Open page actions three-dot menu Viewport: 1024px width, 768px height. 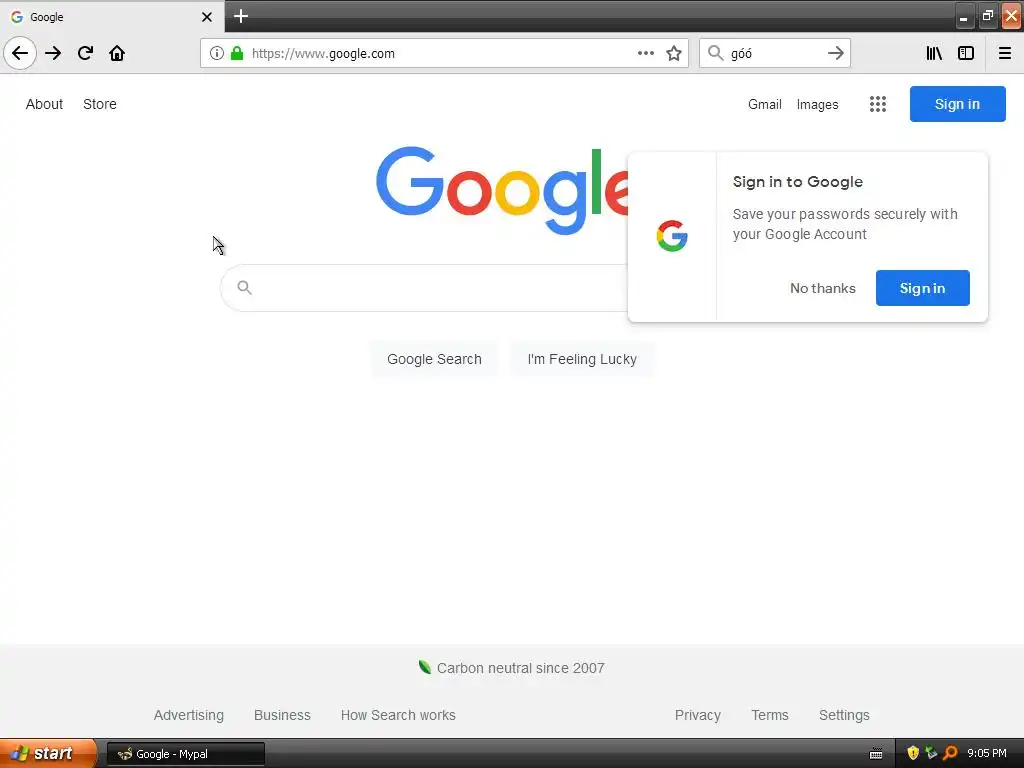646,53
